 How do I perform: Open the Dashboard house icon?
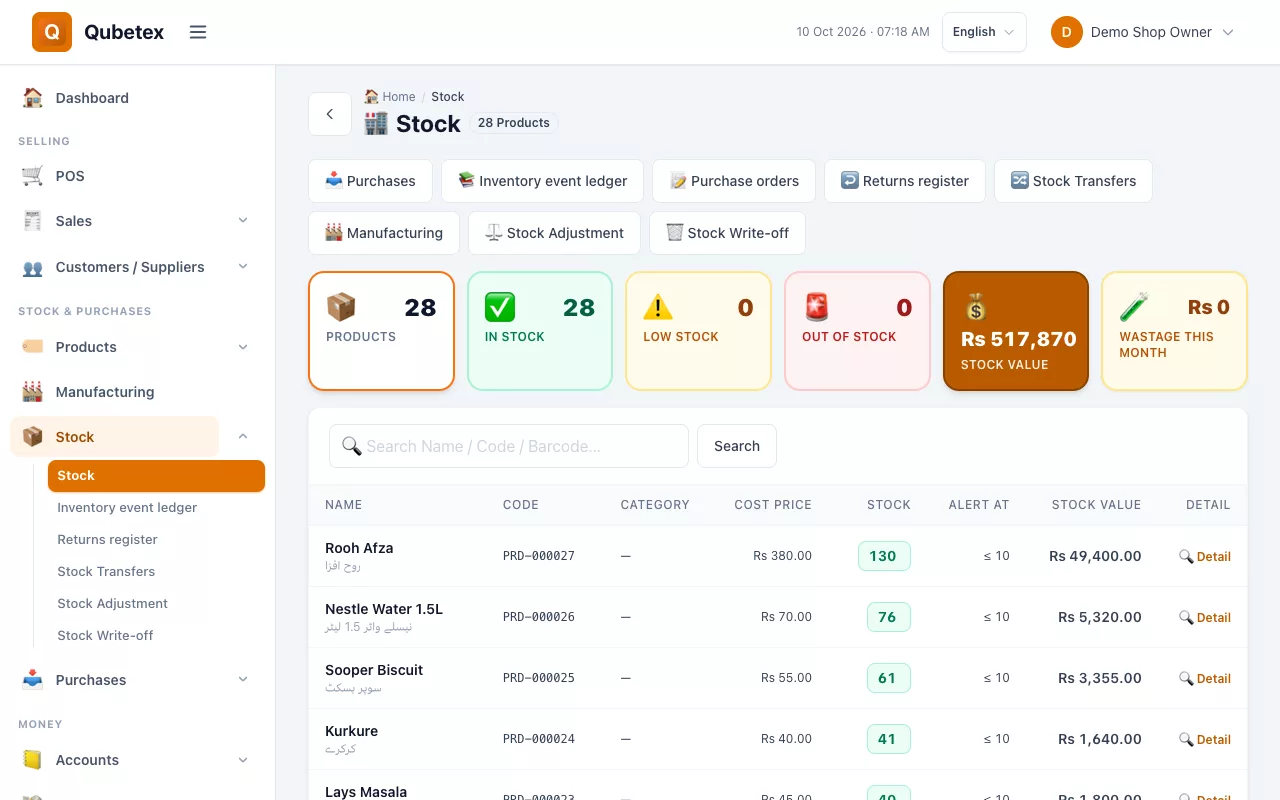point(33,98)
